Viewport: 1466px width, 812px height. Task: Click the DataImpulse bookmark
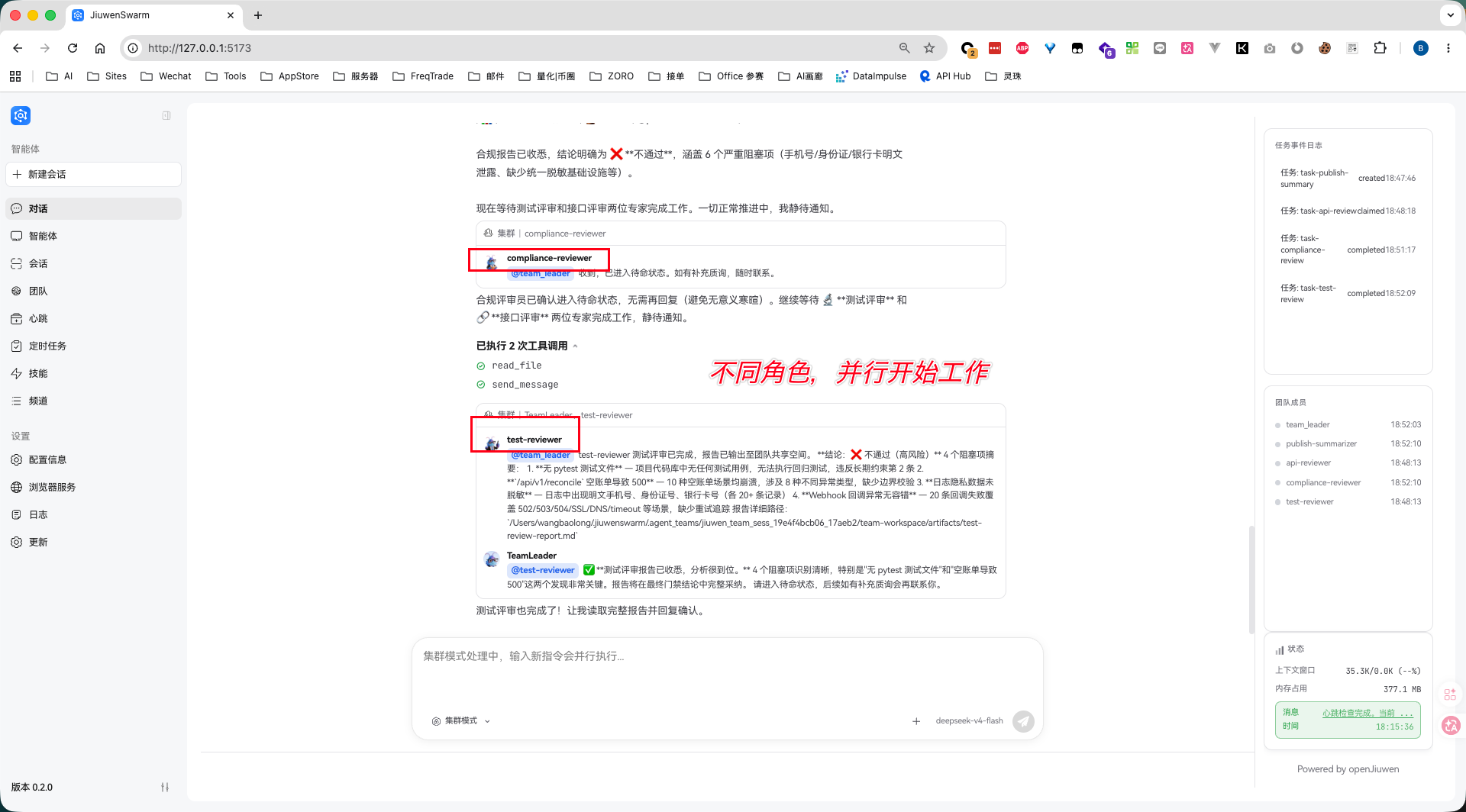click(871, 76)
